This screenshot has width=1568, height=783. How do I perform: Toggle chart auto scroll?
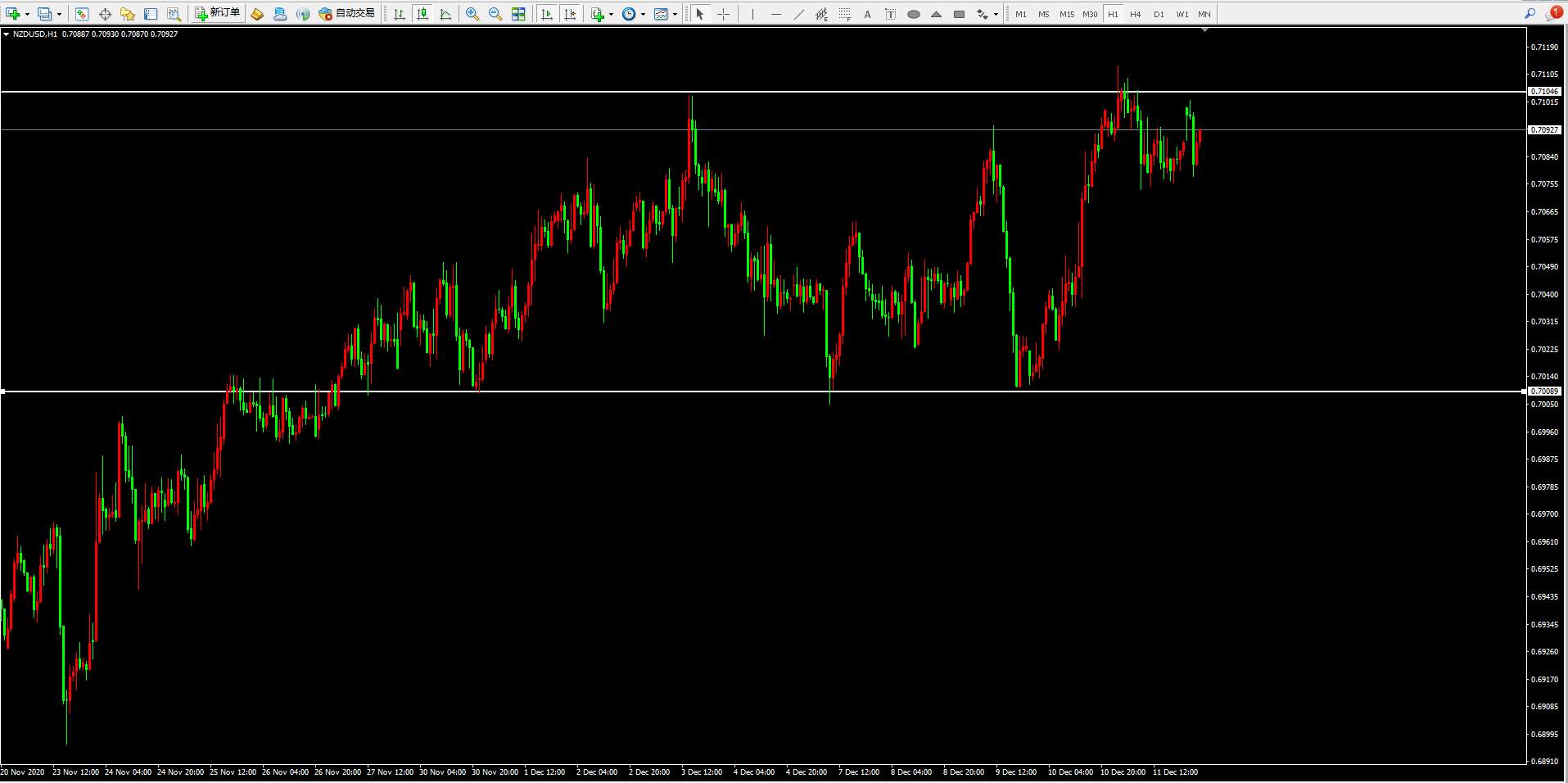tap(547, 14)
